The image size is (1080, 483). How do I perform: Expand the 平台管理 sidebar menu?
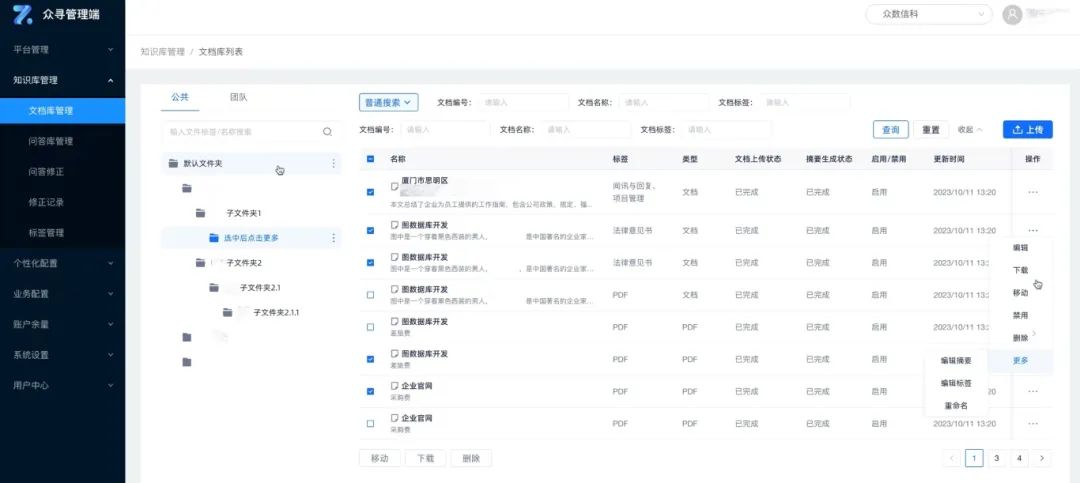[63, 50]
